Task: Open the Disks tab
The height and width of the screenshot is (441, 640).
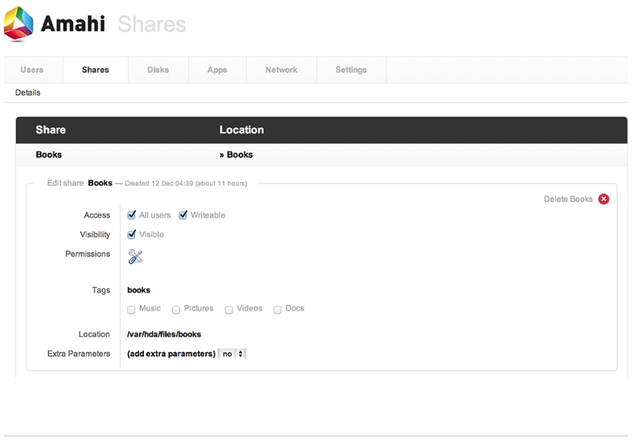Action: tap(158, 70)
